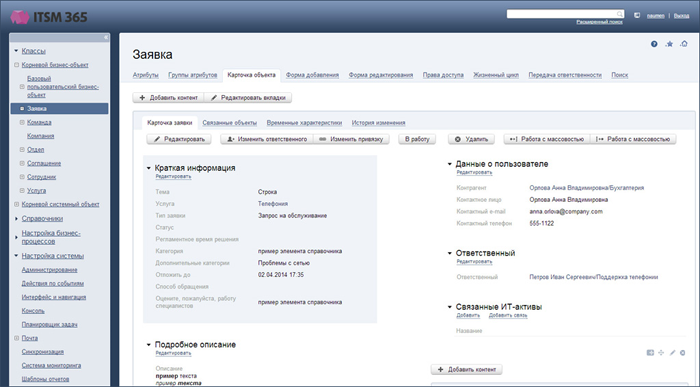700x387 pixels.
Task: Add page to favorites with star icon
Action: point(669,44)
